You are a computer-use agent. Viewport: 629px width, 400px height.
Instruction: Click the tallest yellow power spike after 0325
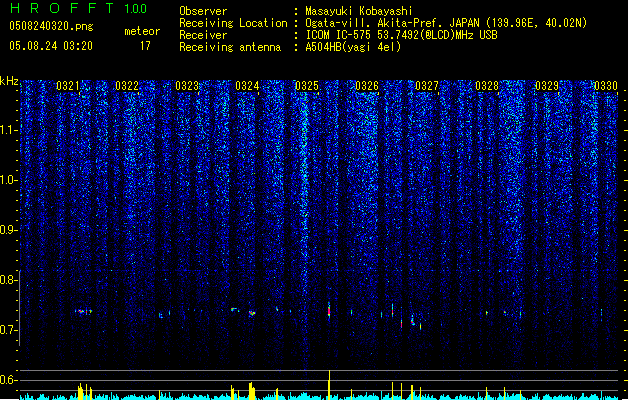[329, 384]
